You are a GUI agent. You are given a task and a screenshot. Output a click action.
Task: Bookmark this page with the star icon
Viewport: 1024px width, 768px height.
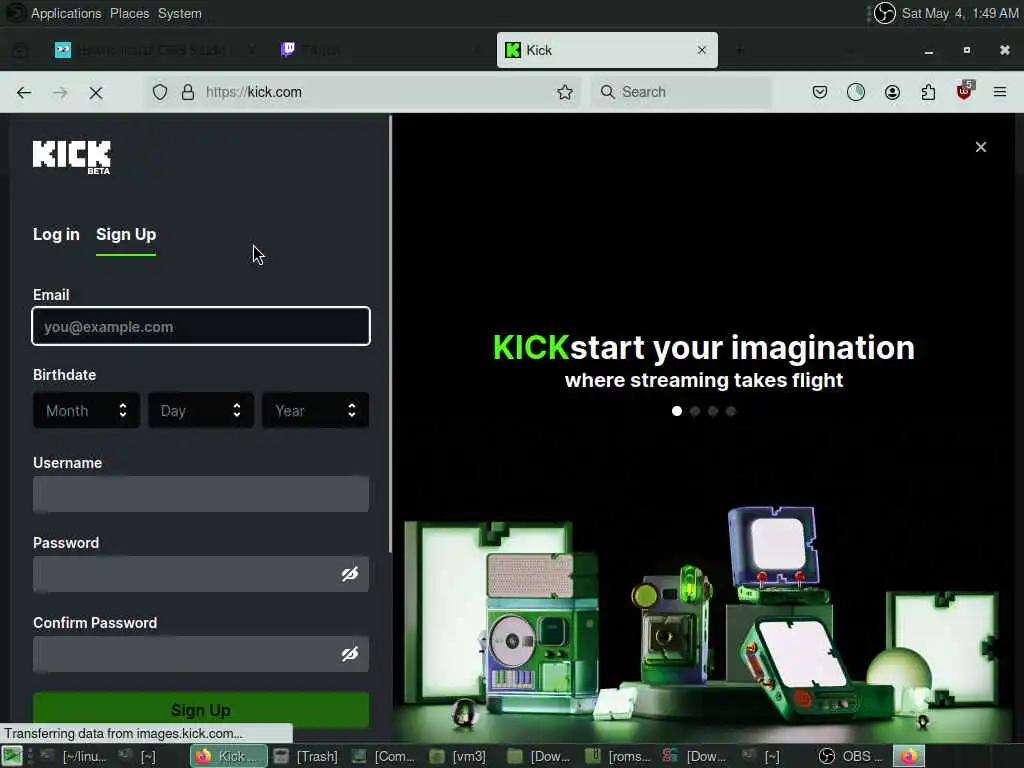(565, 92)
